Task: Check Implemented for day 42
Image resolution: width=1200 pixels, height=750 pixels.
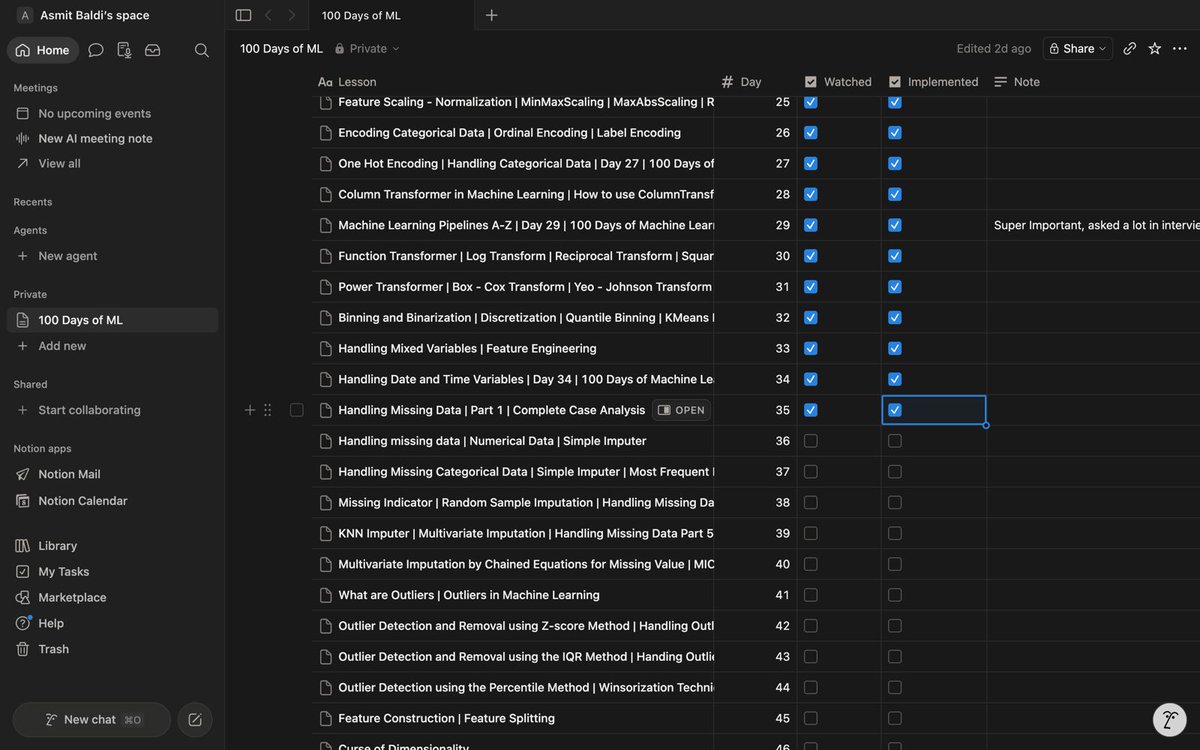Action: 895,626
